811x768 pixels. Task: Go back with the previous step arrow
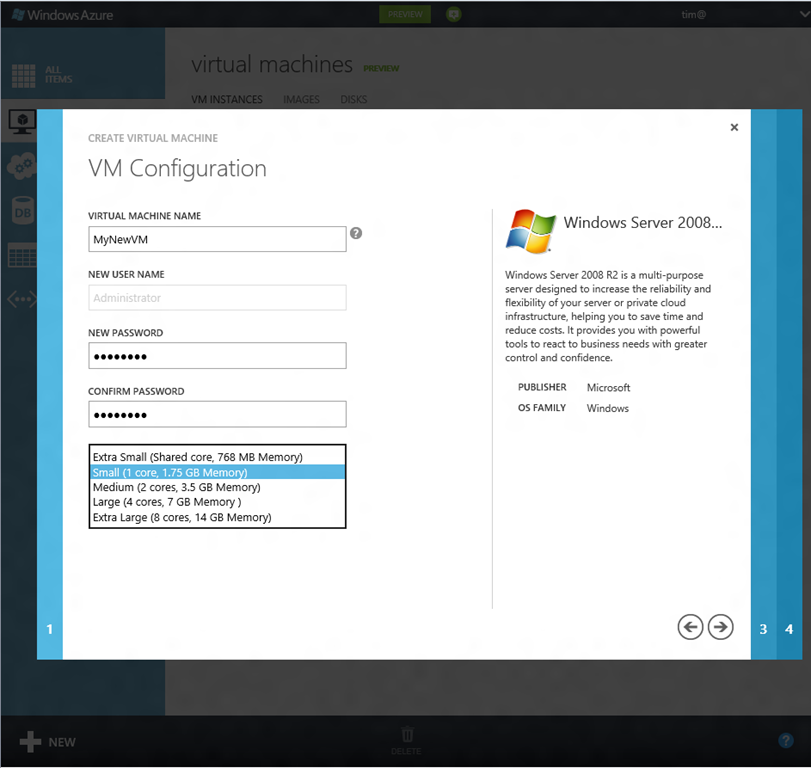690,627
